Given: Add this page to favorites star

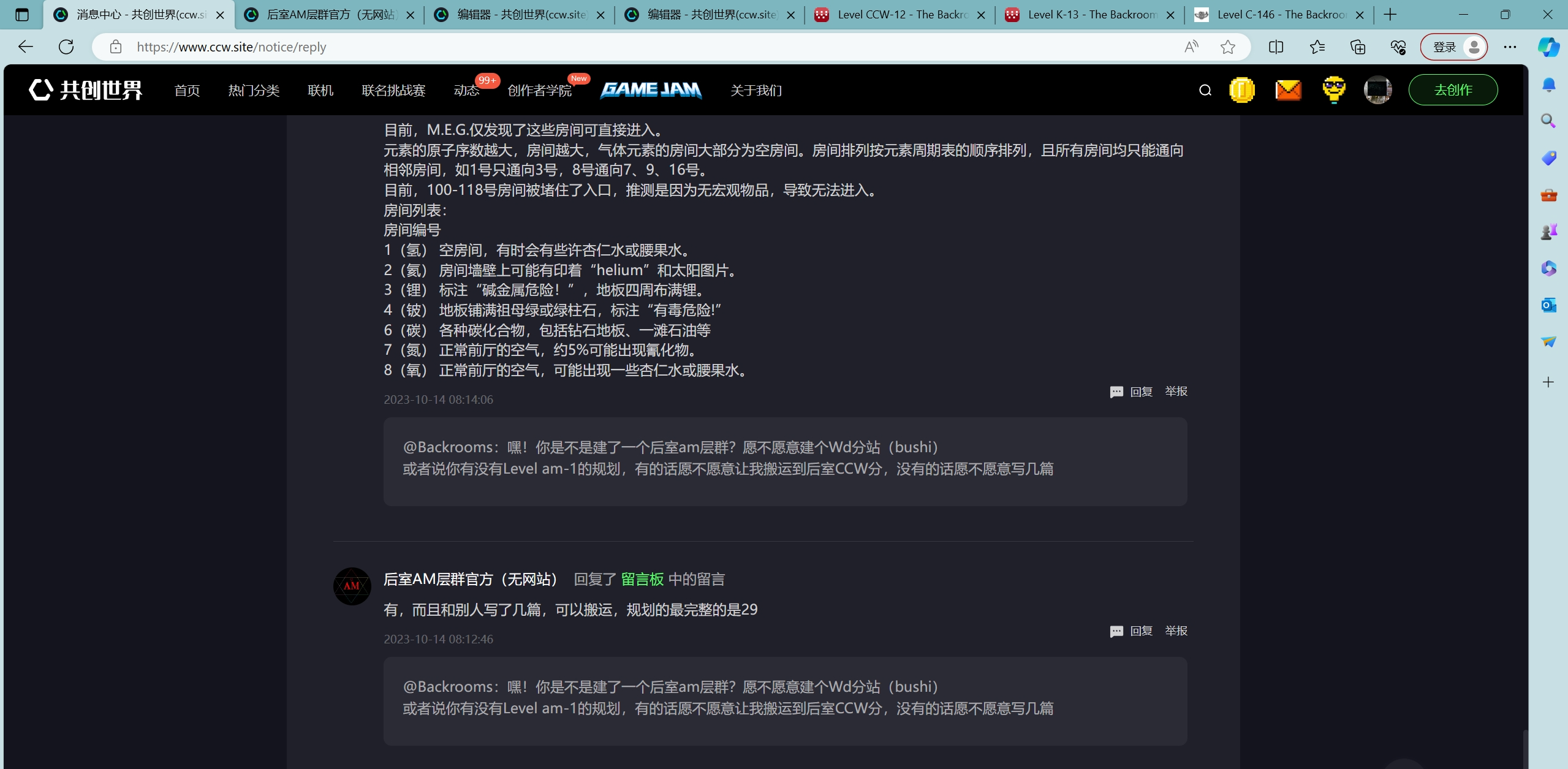Looking at the screenshot, I should coord(1227,47).
